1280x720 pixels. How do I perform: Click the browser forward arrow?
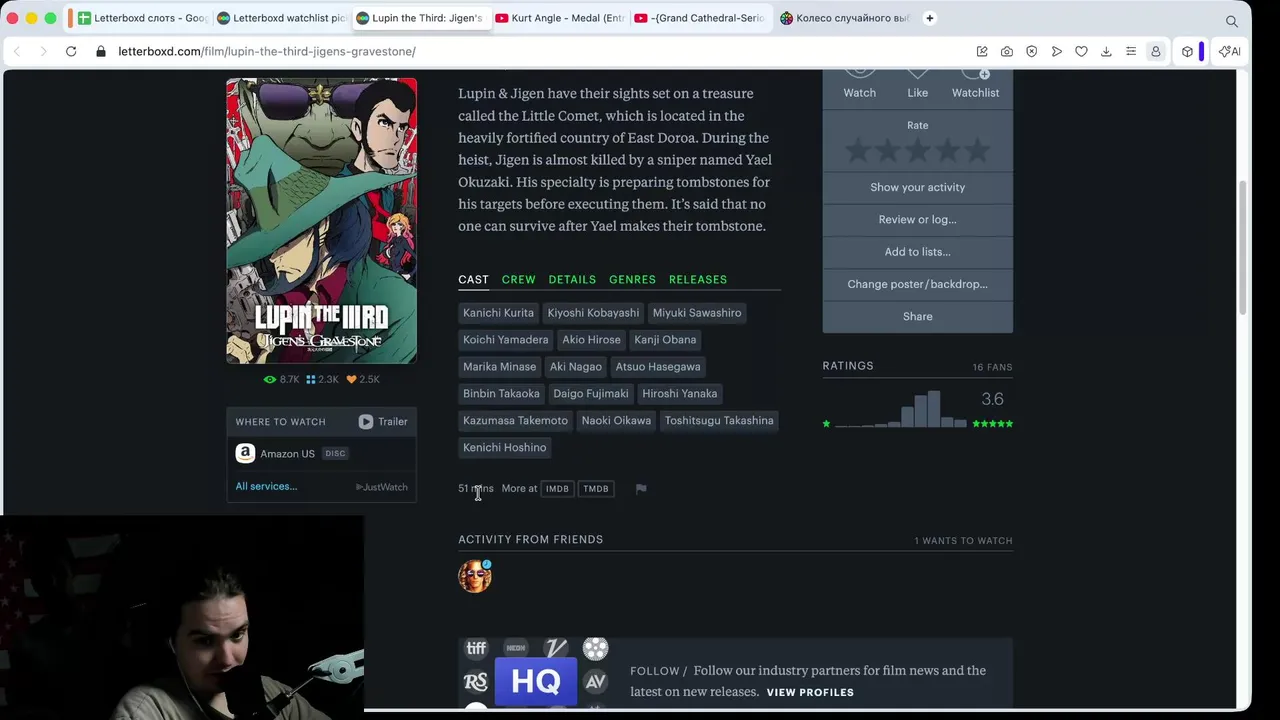pos(43,51)
